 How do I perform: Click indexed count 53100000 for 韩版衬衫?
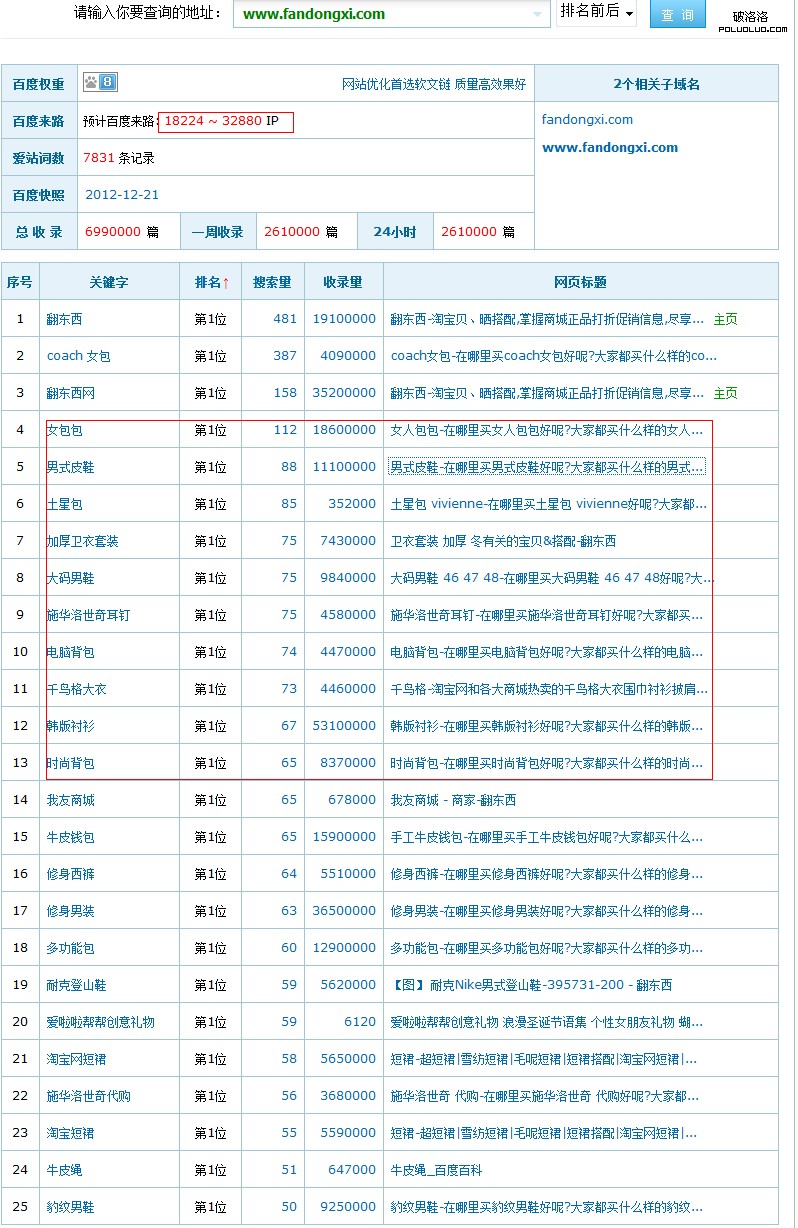pos(344,726)
